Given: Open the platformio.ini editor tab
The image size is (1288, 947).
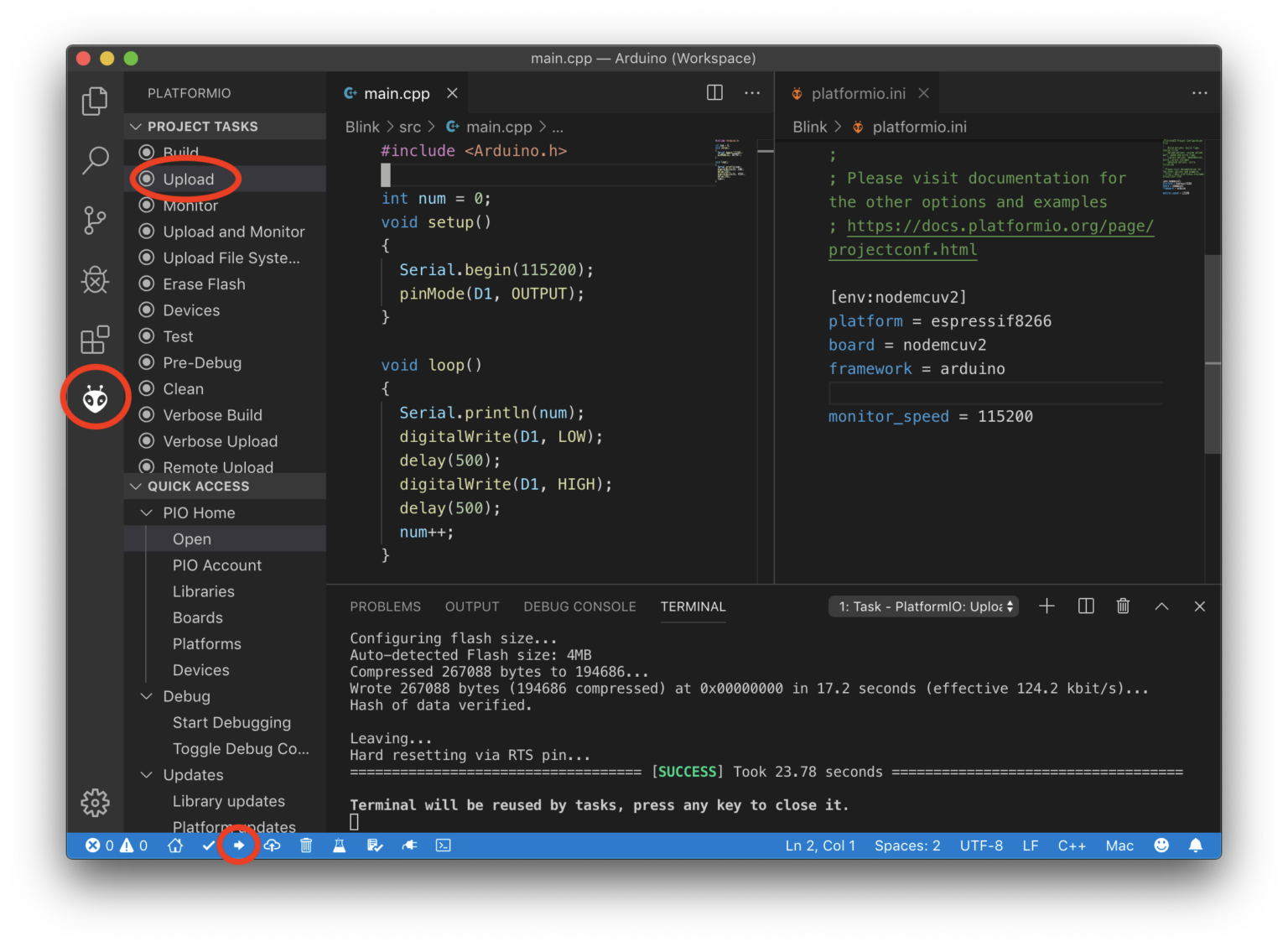Looking at the screenshot, I should [x=858, y=93].
